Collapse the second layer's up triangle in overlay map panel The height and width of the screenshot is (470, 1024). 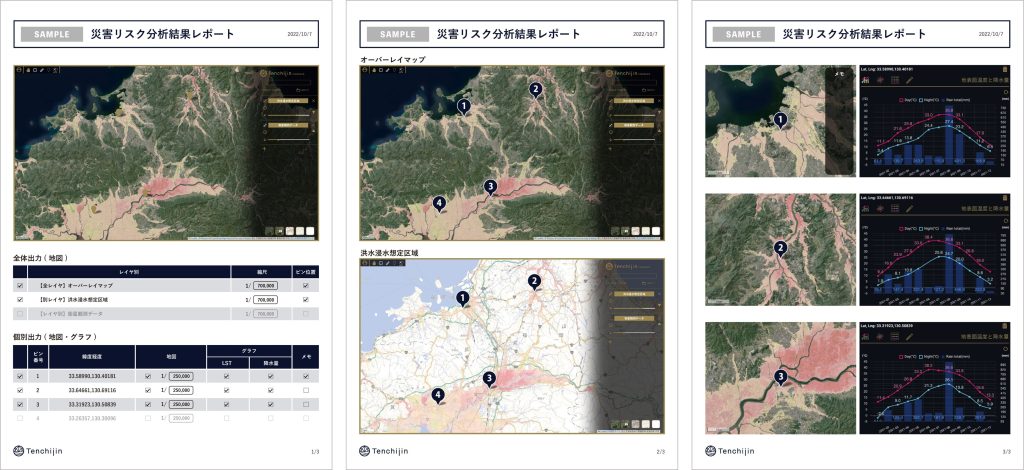click(x=658, y=129)
